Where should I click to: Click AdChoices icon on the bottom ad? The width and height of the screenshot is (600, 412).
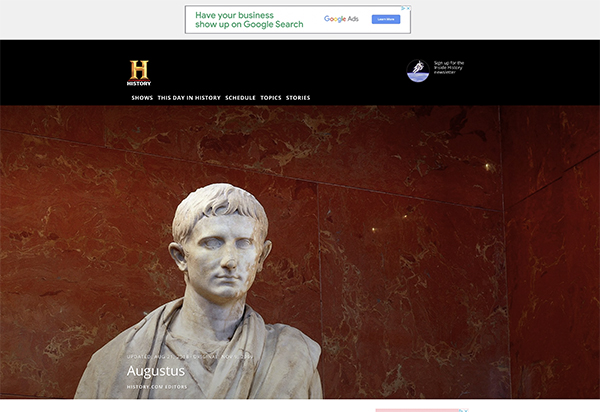click(463, 410)
